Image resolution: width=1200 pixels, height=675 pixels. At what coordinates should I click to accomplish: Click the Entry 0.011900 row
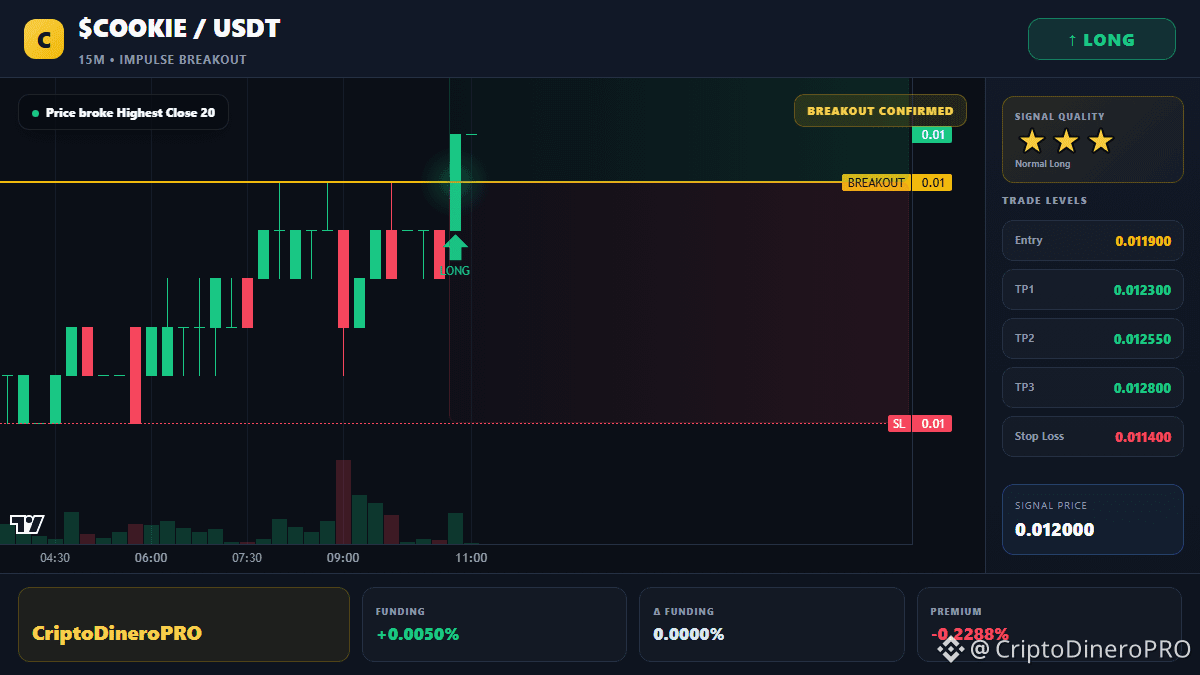[x=1093, y=241]
